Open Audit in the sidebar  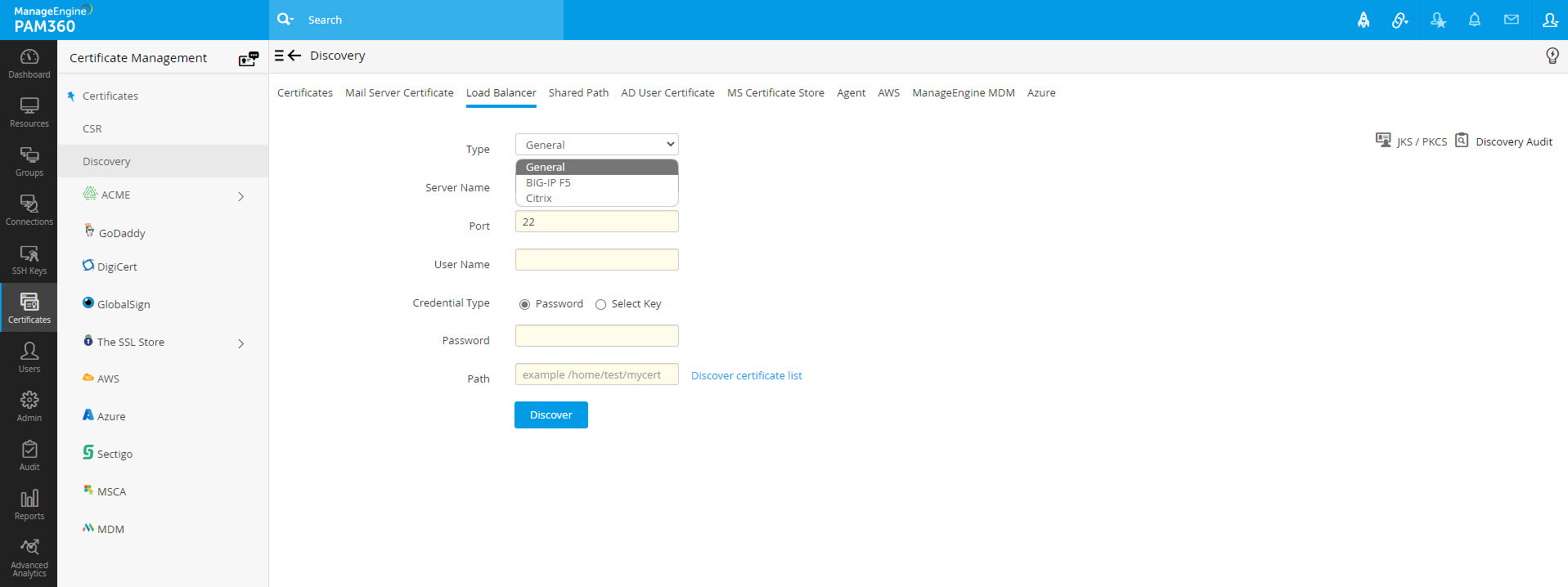(x=29, y=455)
